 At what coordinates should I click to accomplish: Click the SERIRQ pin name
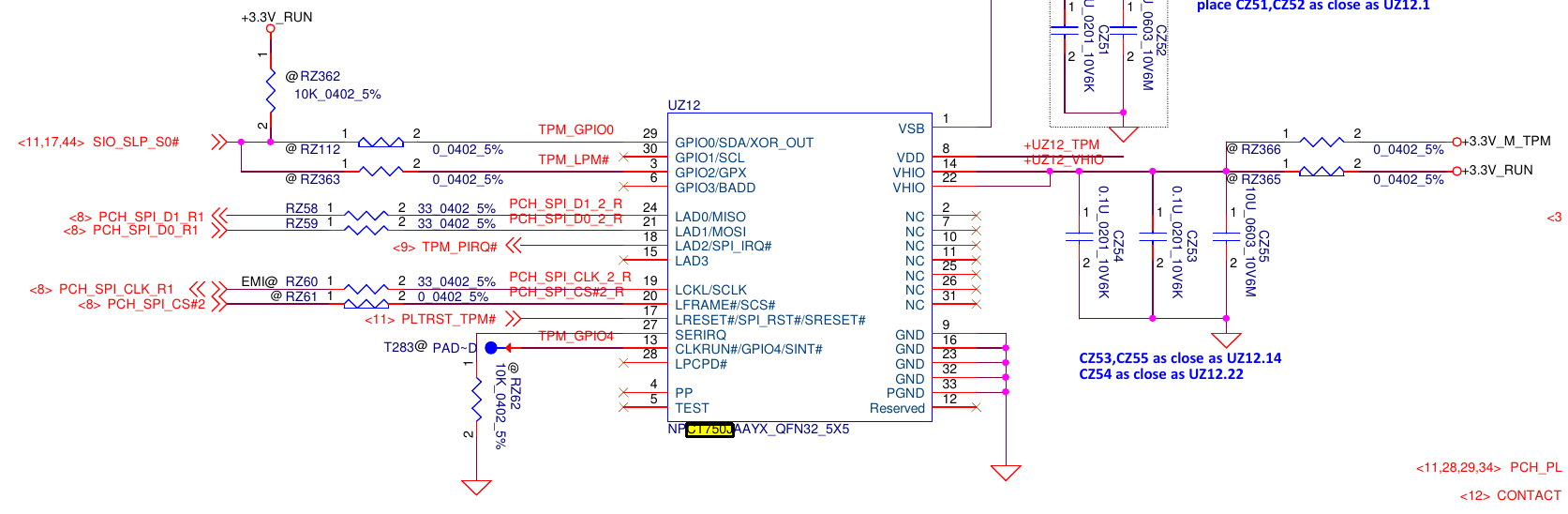(700, 335)
